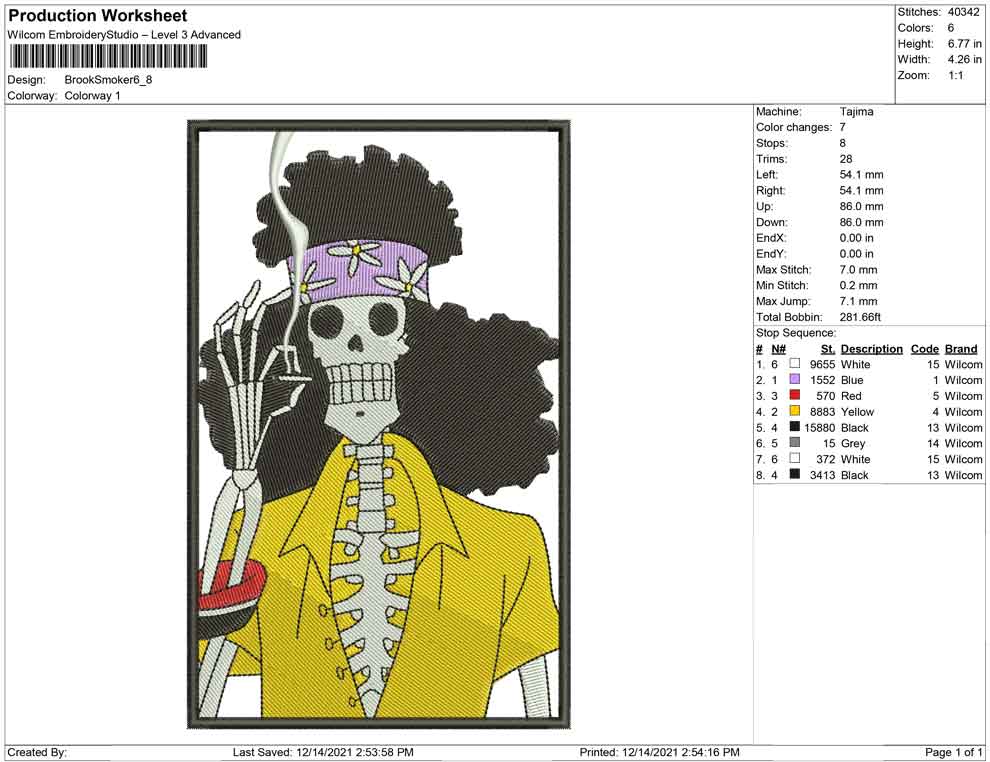Click the 'Page 1 of 1' footer
Viewport: 990px width, 762px height.
click(x=953, y=752)
